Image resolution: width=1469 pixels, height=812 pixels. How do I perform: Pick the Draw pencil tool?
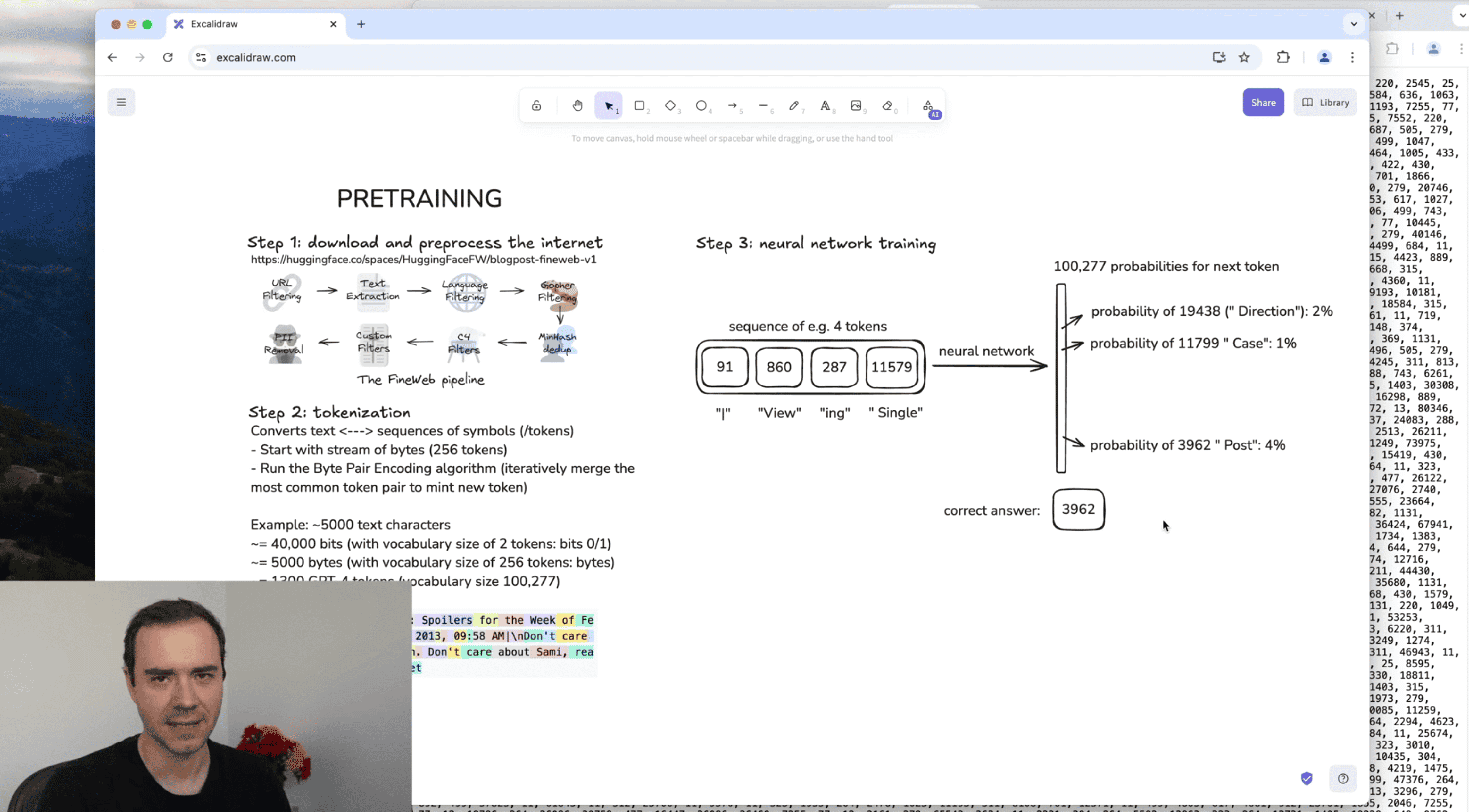pos(794,105)
